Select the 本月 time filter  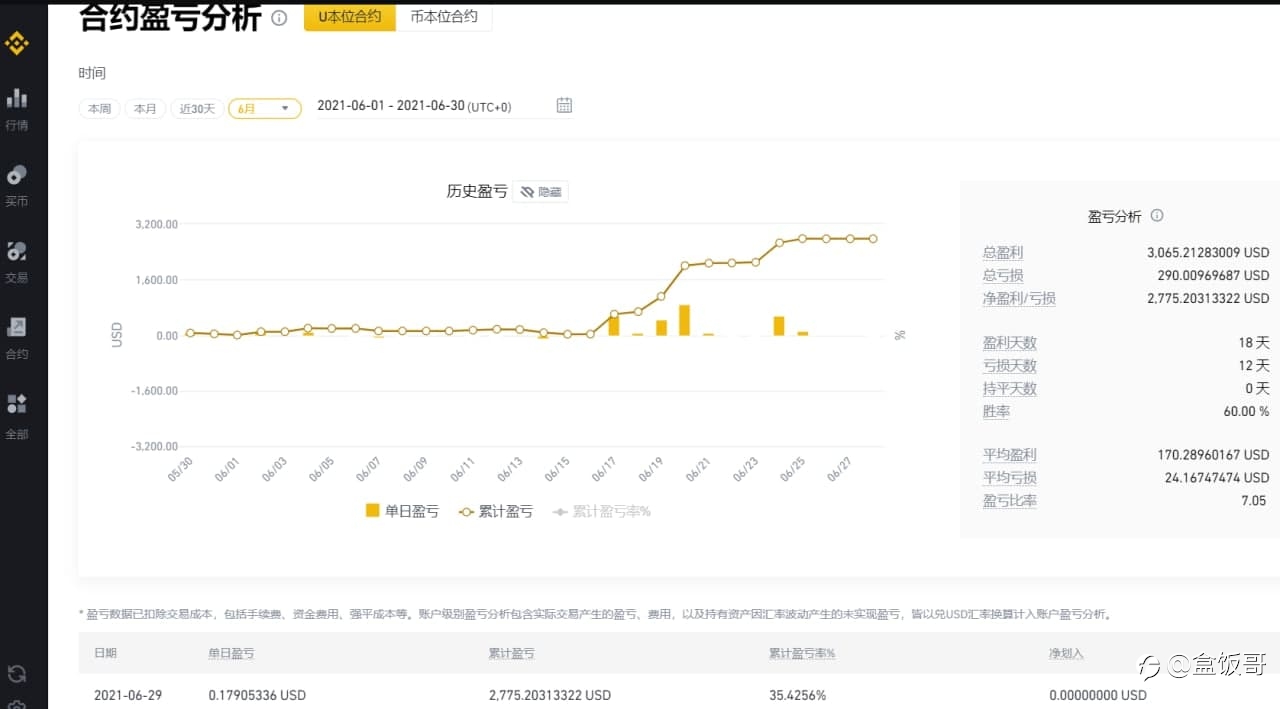coord(145,109)
